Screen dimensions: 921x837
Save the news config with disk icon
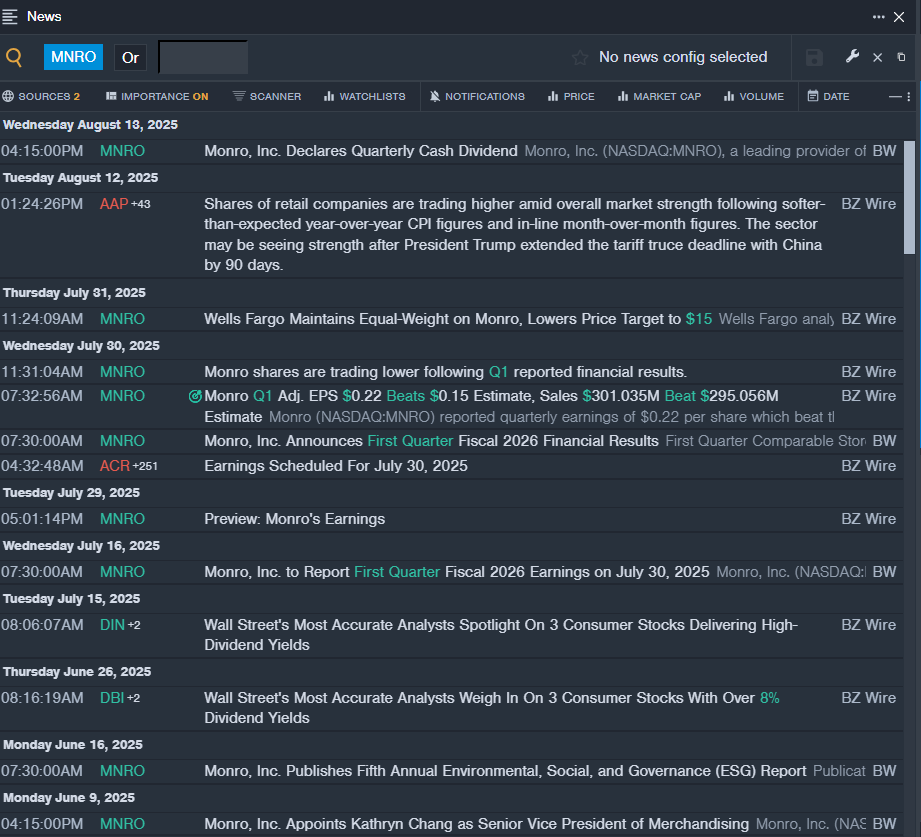(x=814, y=57)
